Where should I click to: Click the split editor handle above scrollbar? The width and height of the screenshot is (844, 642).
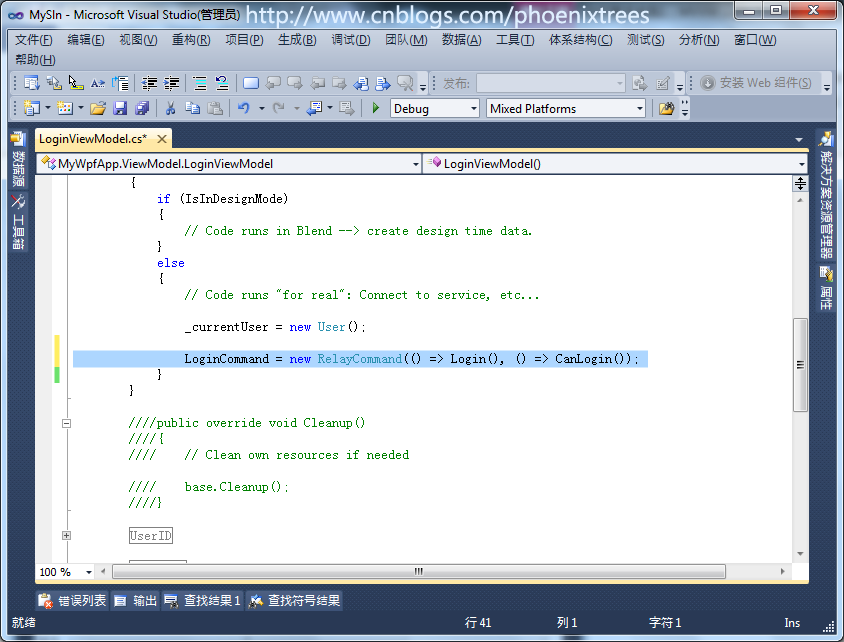coord(800,184)
